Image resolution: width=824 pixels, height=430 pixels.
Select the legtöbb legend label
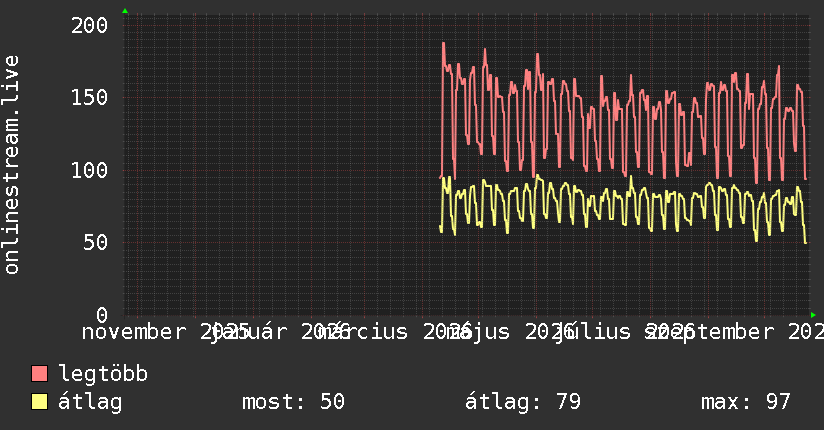click(x=103, y=374)
